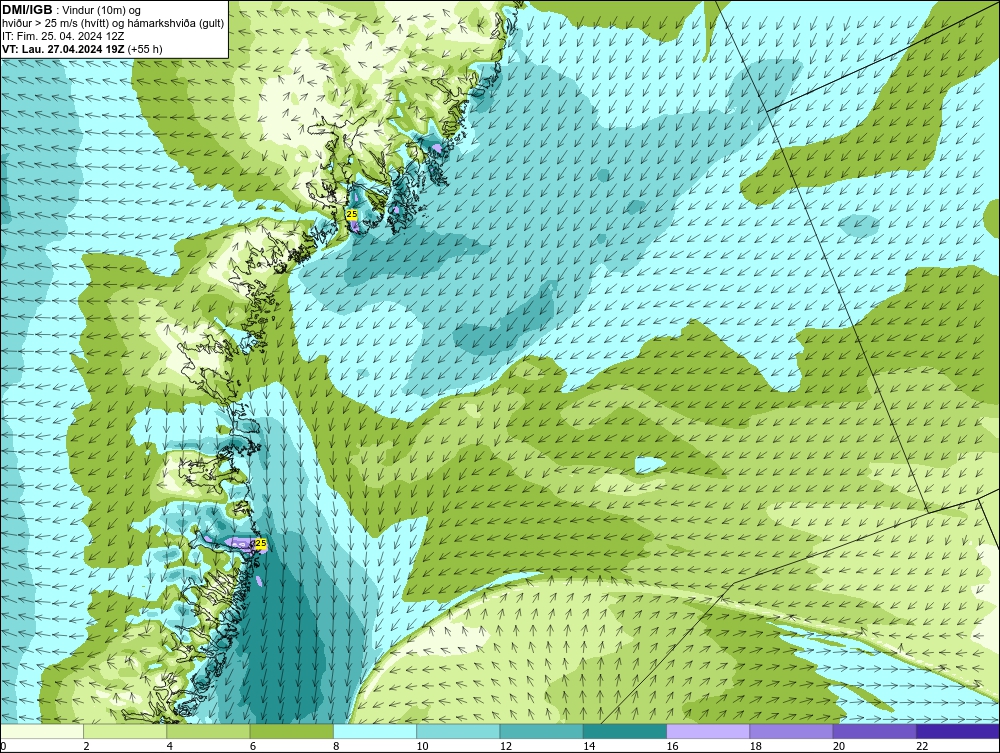This screenshot has width=1000, height=753.
Task: Click the 'DMI/IGB : Vindur (10m) og' title line
Action: coord(72,10)
